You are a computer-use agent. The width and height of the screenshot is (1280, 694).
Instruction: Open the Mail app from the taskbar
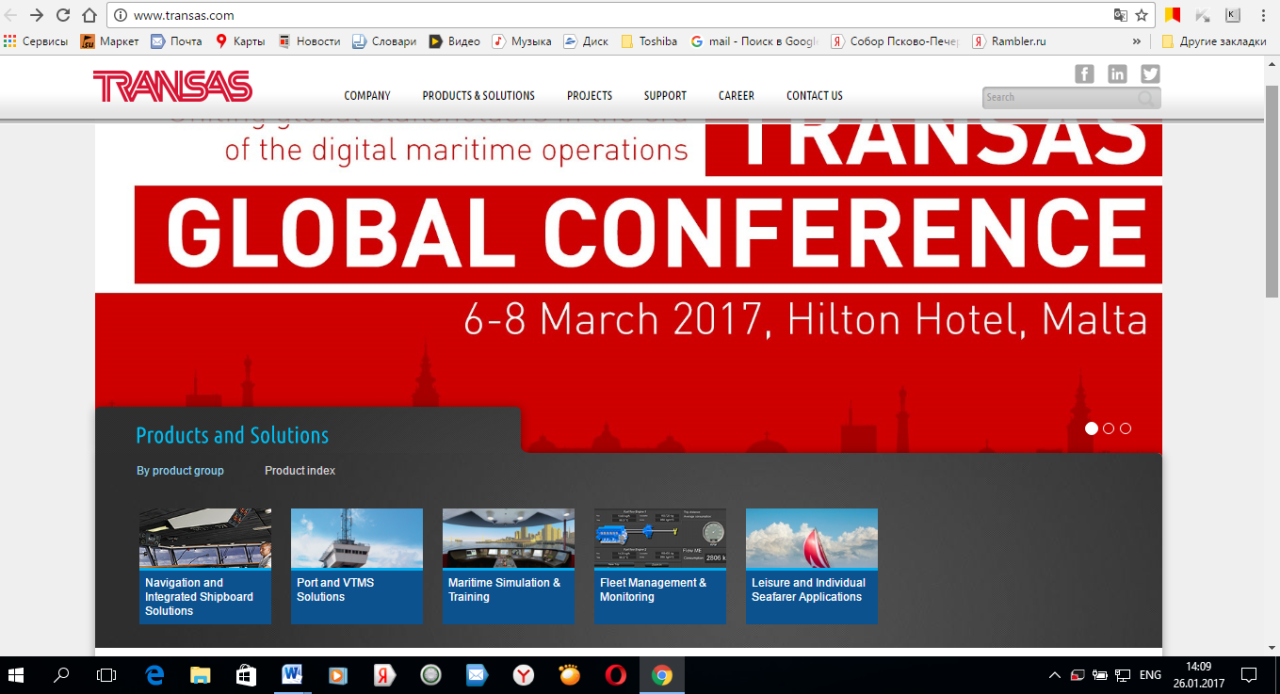point(477,675)
